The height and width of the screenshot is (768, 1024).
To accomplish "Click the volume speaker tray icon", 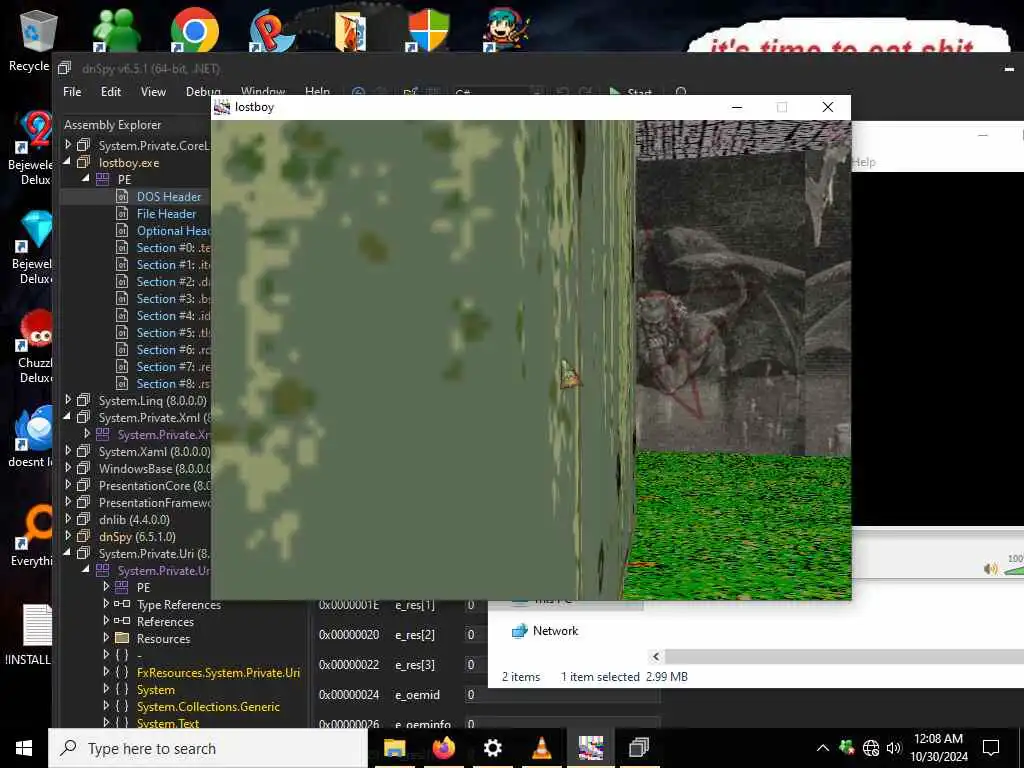I will 894,748.
